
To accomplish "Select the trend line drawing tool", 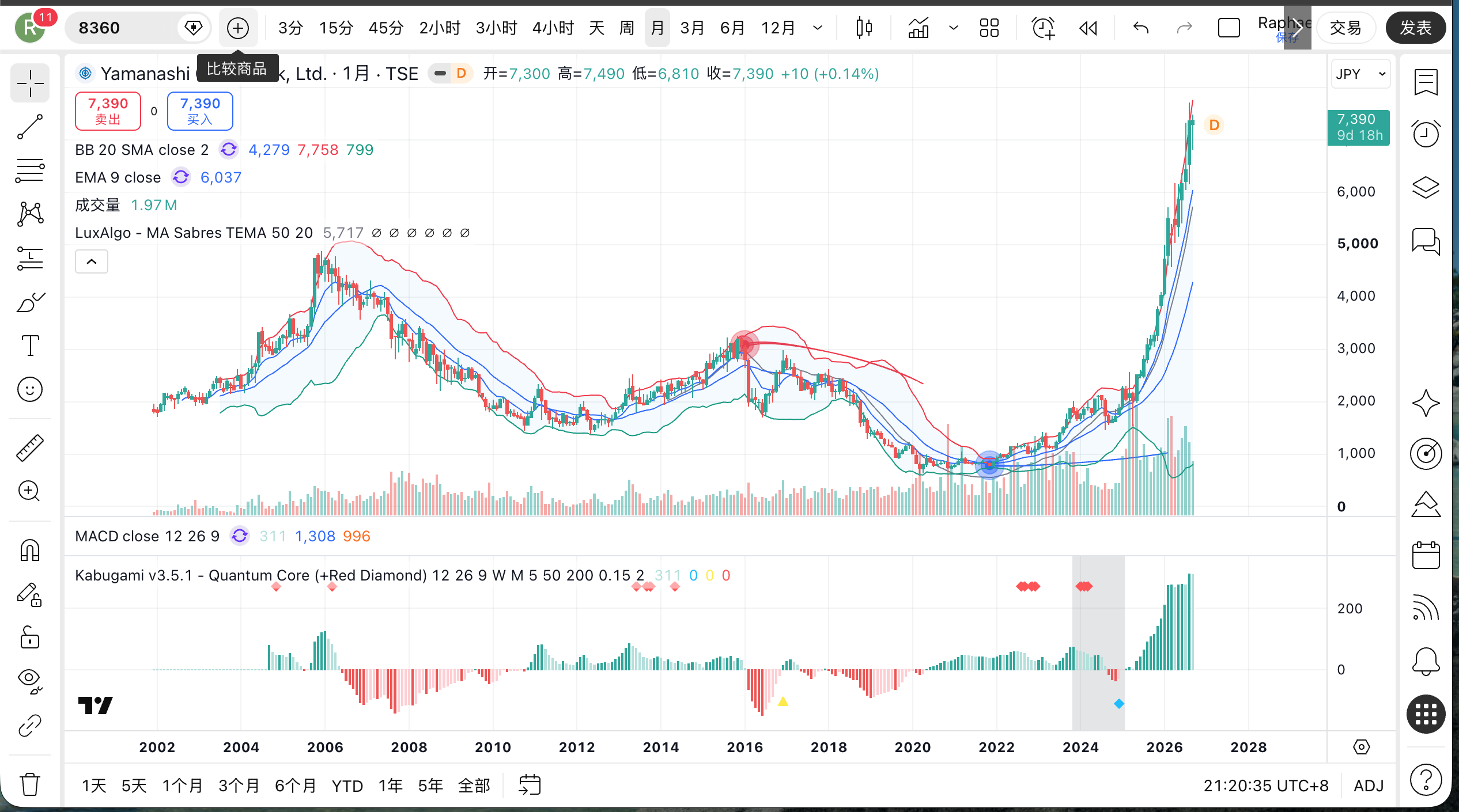I will [x=30, y=127].
